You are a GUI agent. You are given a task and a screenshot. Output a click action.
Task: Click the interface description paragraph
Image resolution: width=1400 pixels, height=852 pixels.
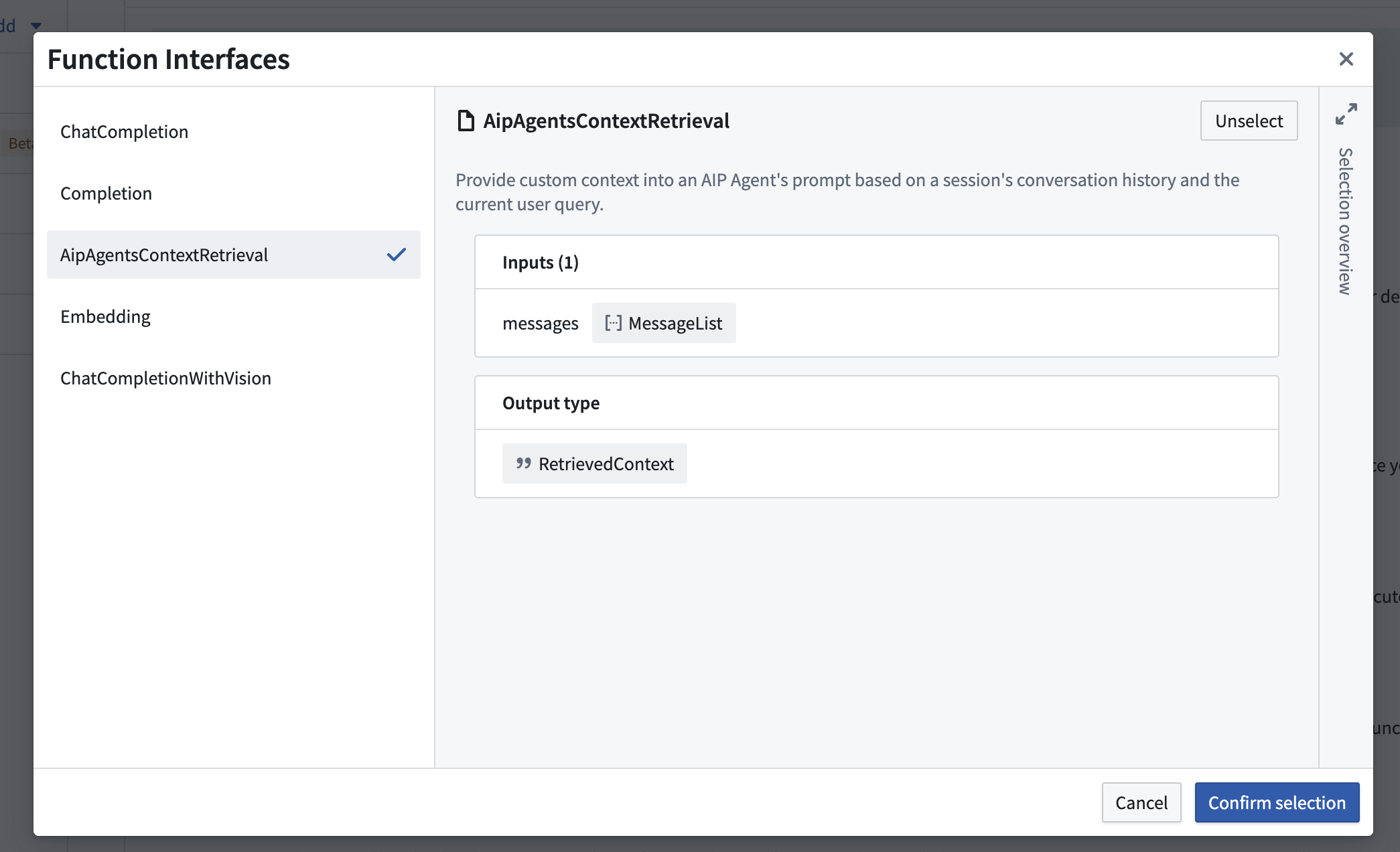pyautogui.click(x=847, y=192)
